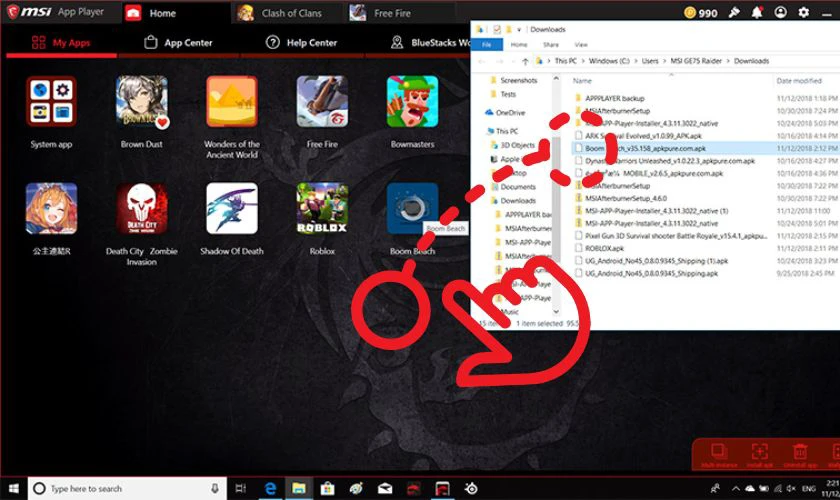The width and height of the screenshot is (840, 500).
Task: Open File menu in Explorer window
Action: (487, 44)
